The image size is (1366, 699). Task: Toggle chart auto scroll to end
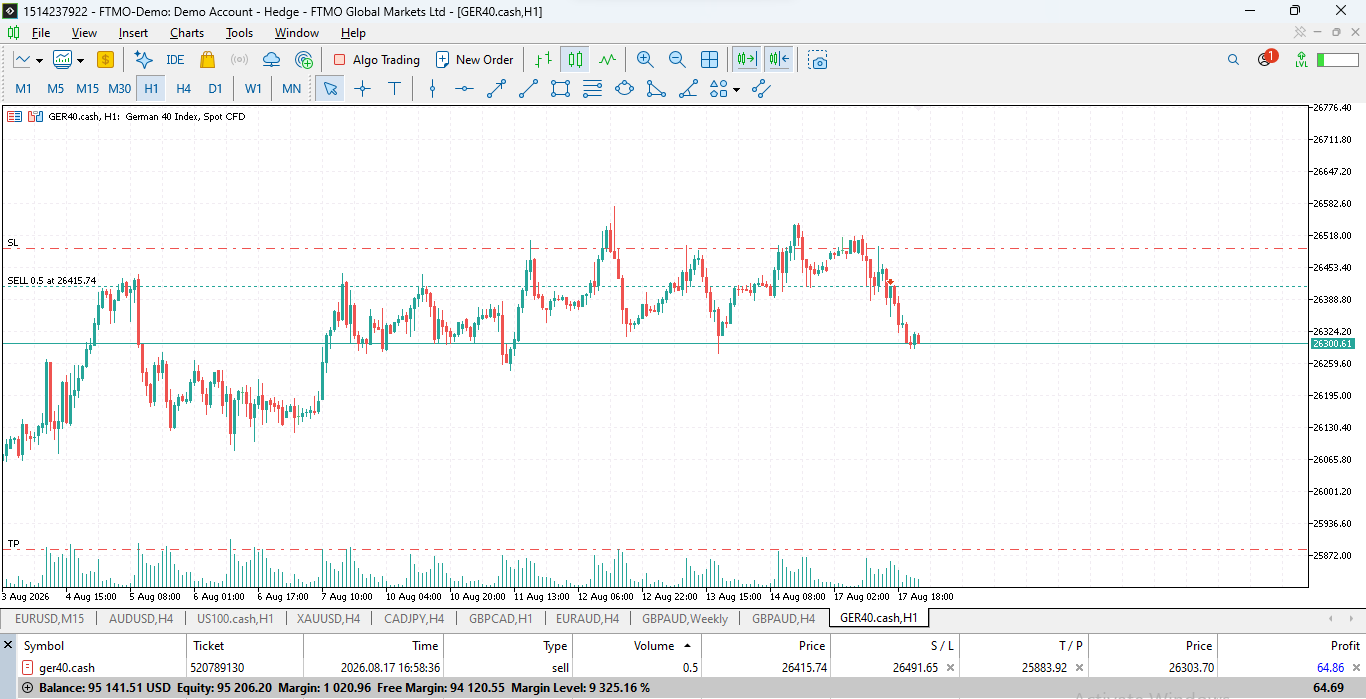tap(746, 60)
